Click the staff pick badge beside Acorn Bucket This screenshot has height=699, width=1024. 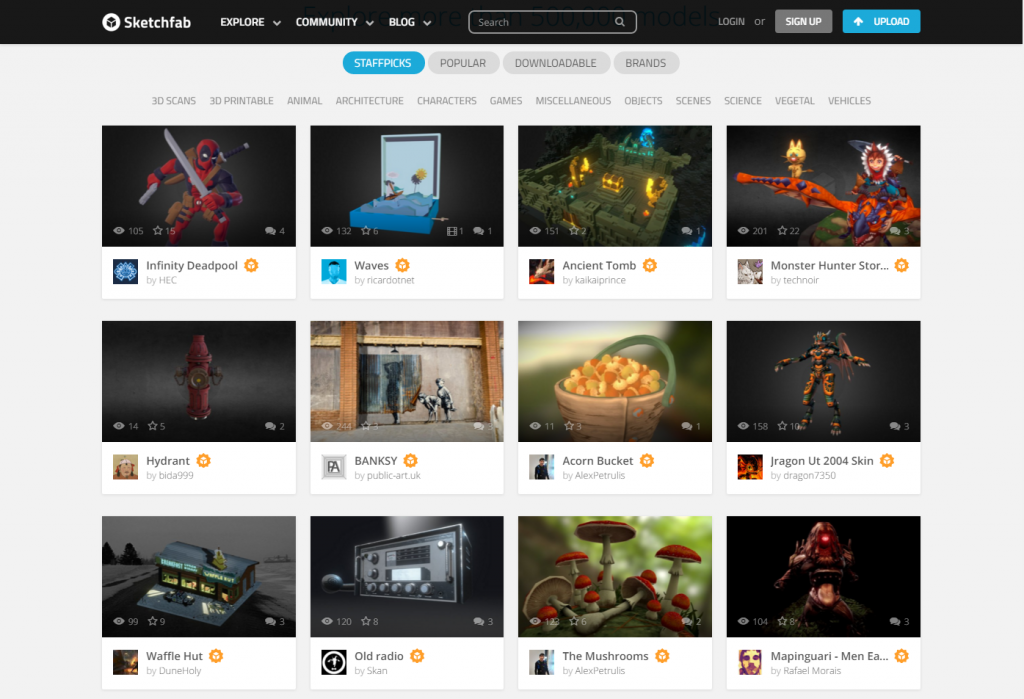click(x=647, y=461)
